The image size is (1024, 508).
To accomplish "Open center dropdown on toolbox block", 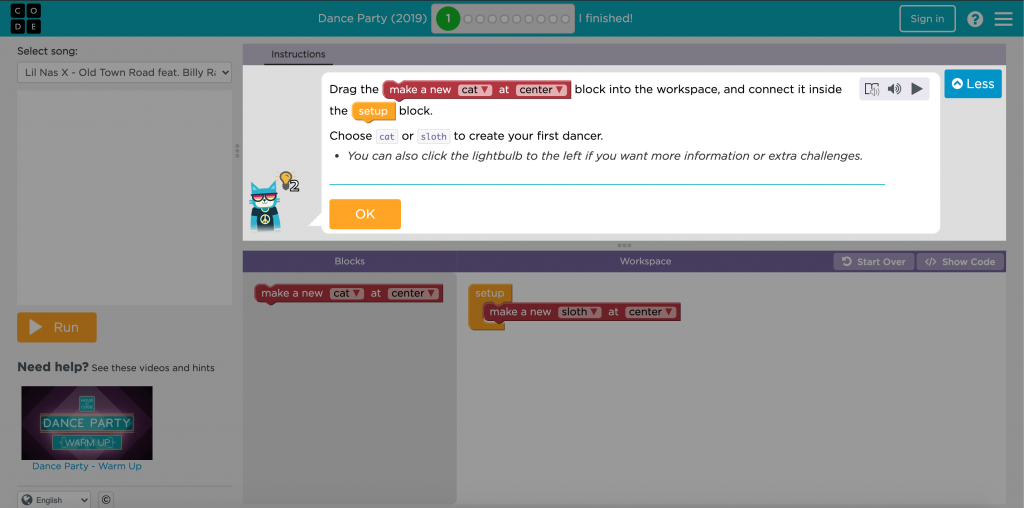I will click(x=413, y=293).
